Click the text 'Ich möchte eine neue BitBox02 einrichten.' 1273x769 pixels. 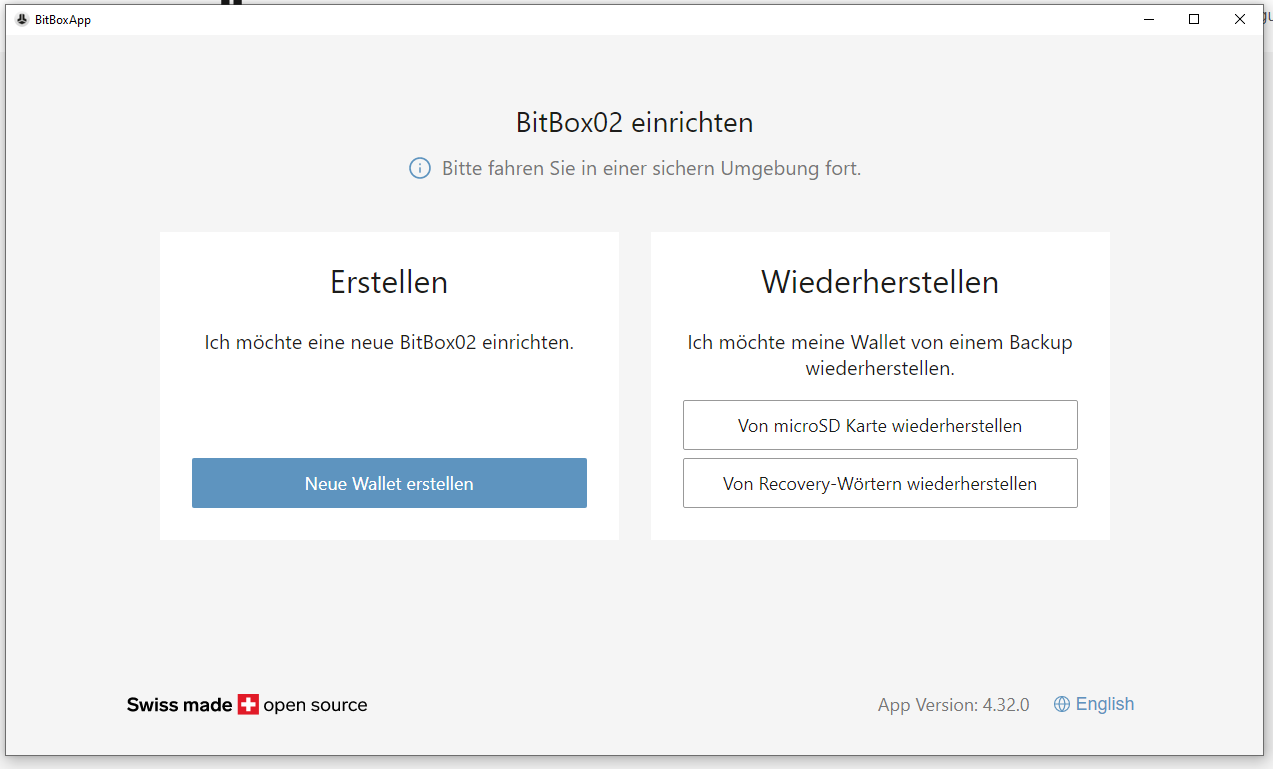tap(389, 342)
